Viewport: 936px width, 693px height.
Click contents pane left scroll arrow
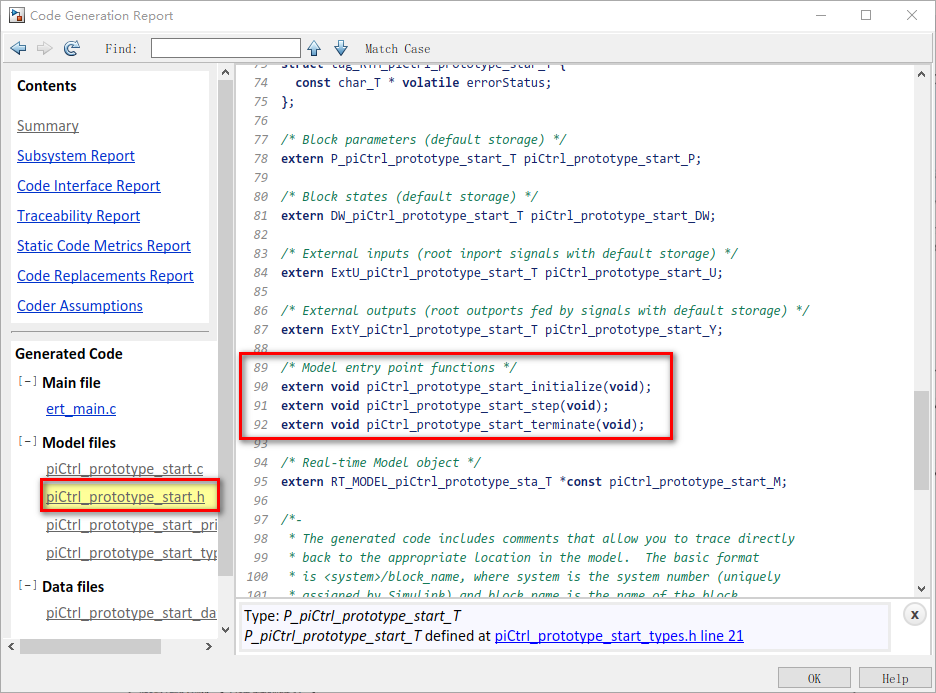point(11,646)
